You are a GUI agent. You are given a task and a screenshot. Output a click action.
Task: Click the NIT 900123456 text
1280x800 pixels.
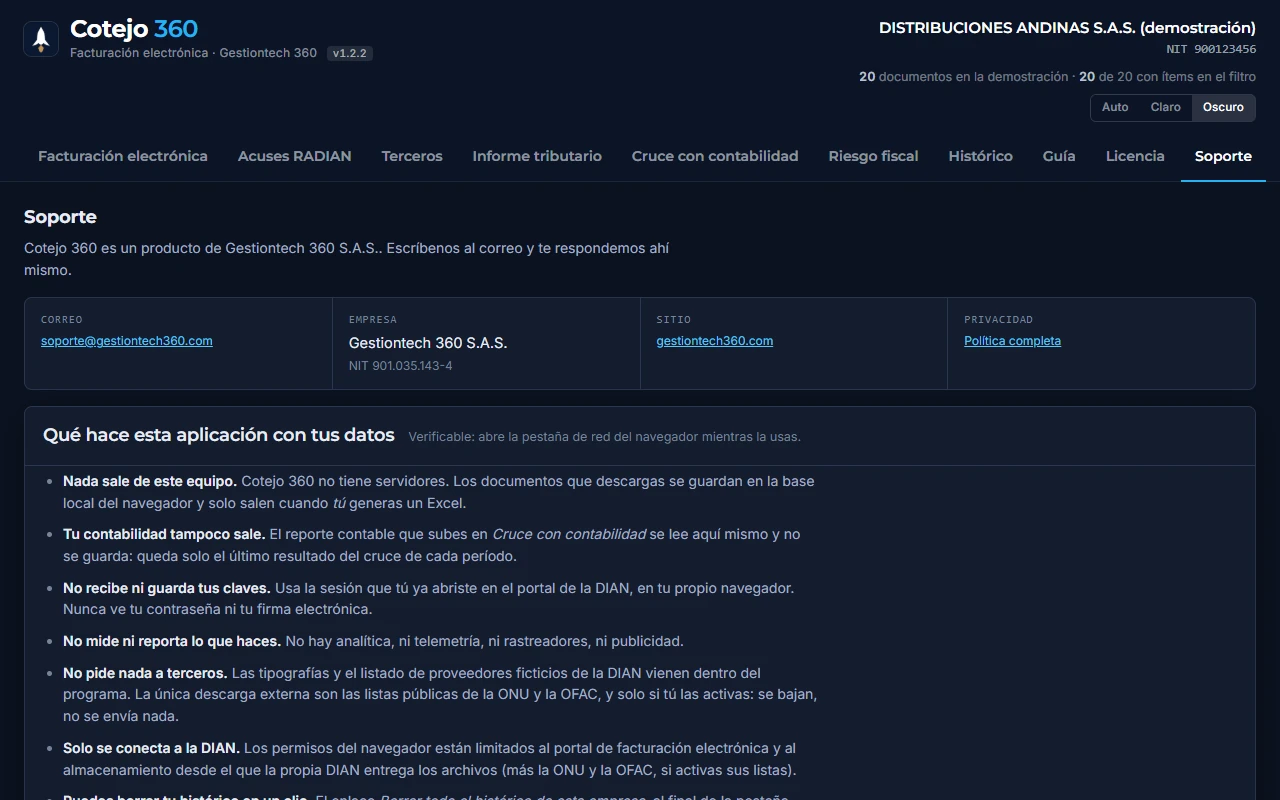(1211, 49)
